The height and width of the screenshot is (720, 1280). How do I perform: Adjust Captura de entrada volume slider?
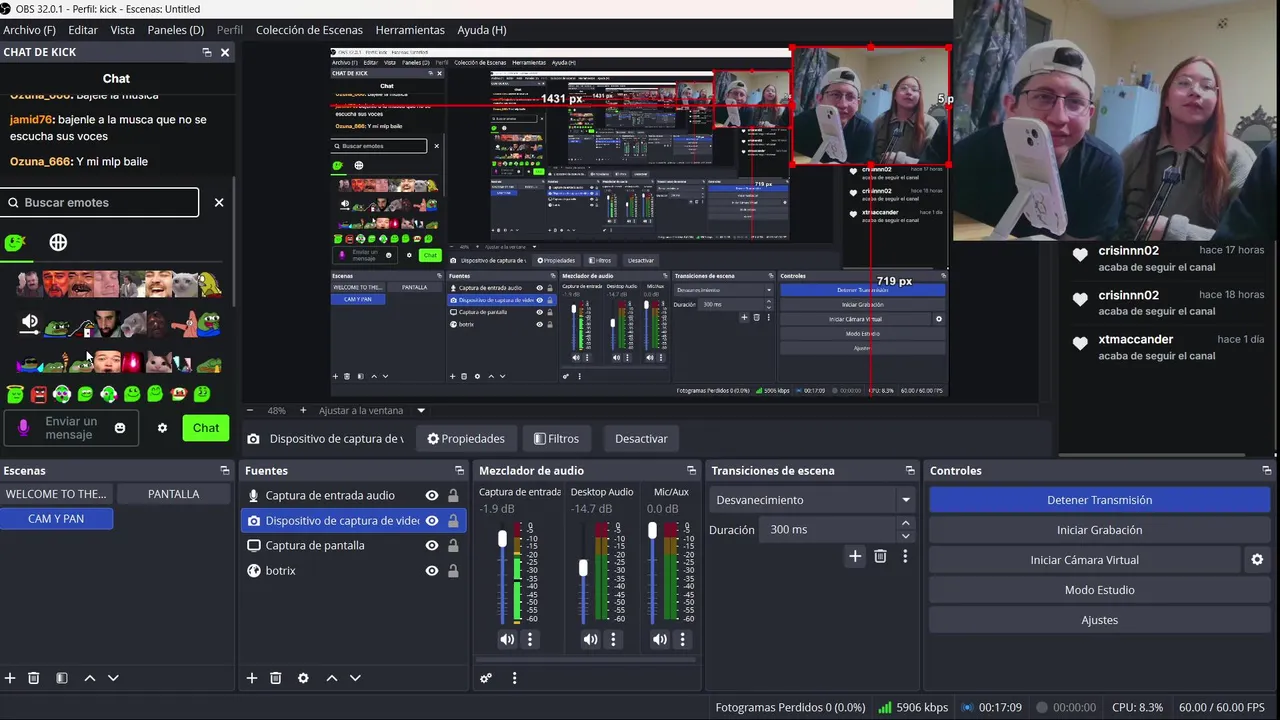pyautogui.click(x=502, y=539)
